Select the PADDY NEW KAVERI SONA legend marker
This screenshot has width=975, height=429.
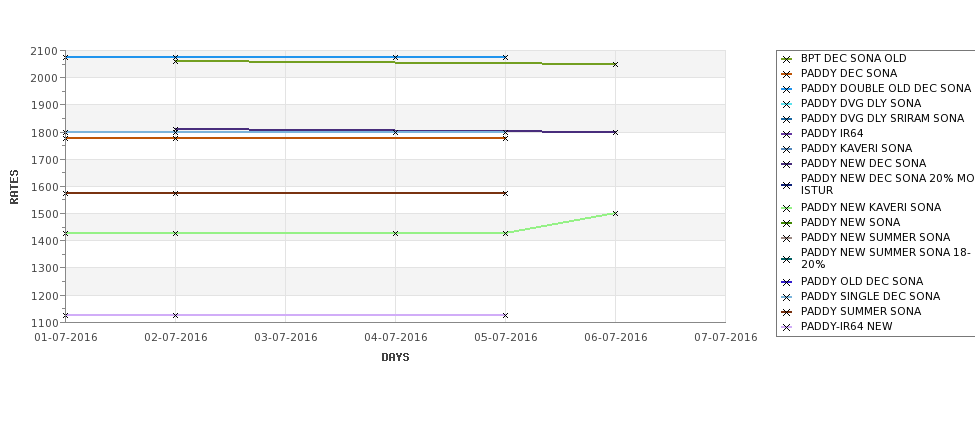[787, 208]
